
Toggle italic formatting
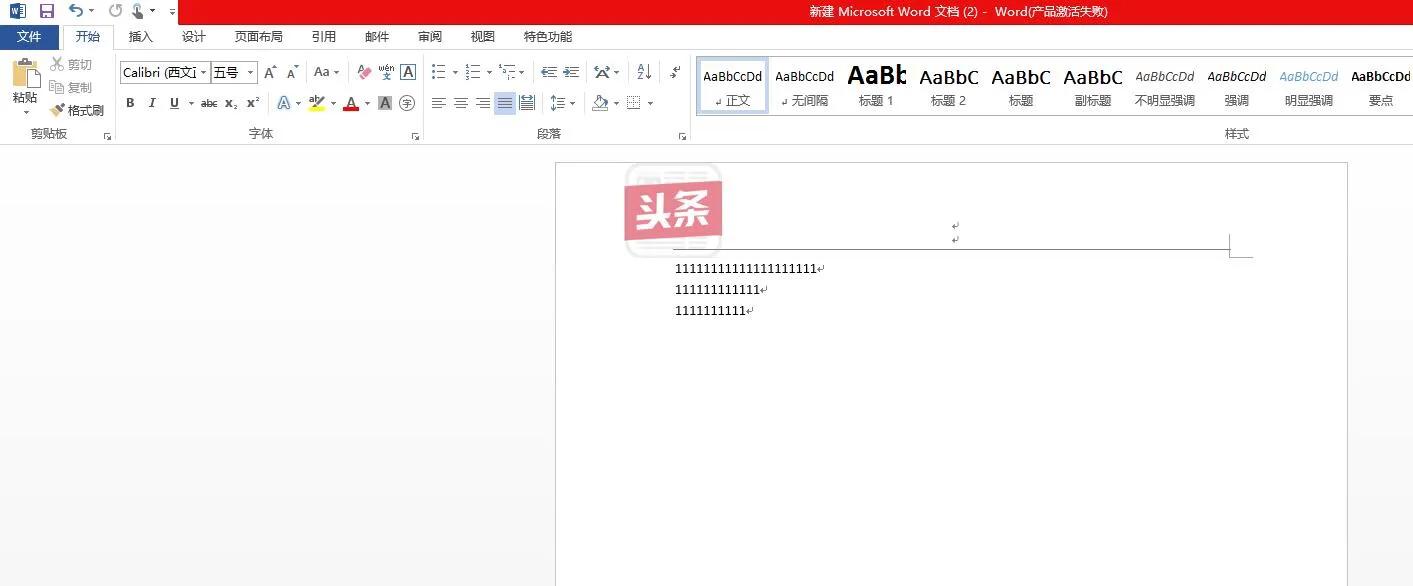pyautogui.click(x=151, y=103)
